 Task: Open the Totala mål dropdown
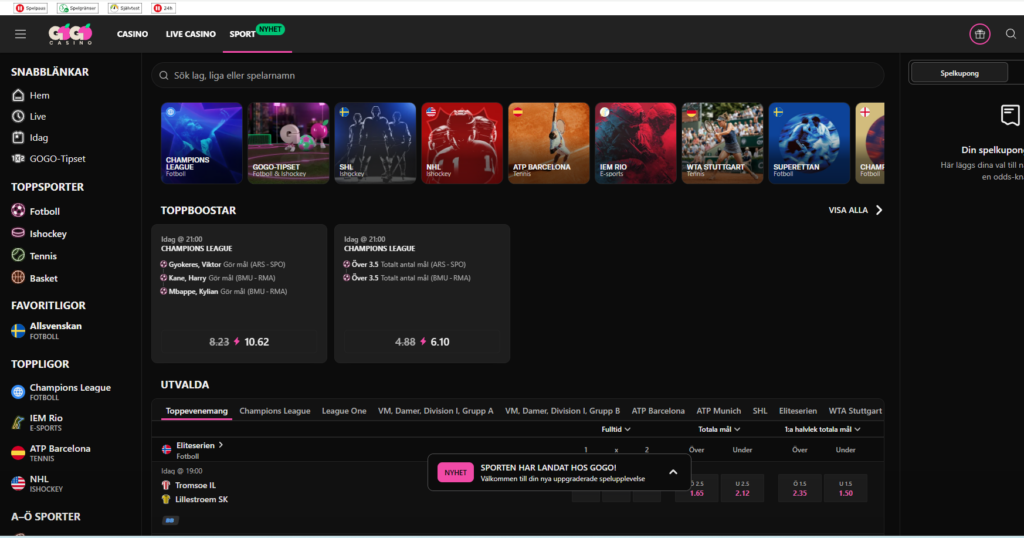719,430
